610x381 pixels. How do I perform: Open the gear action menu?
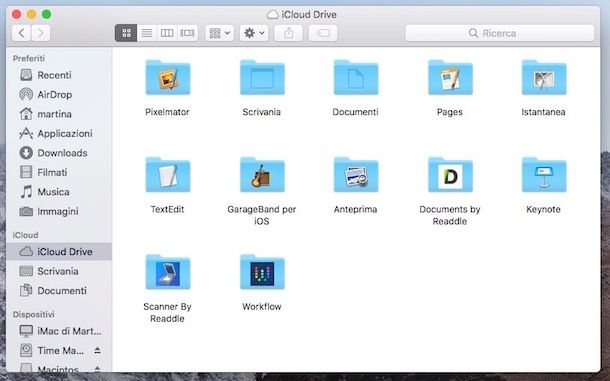tap(254, 33)
